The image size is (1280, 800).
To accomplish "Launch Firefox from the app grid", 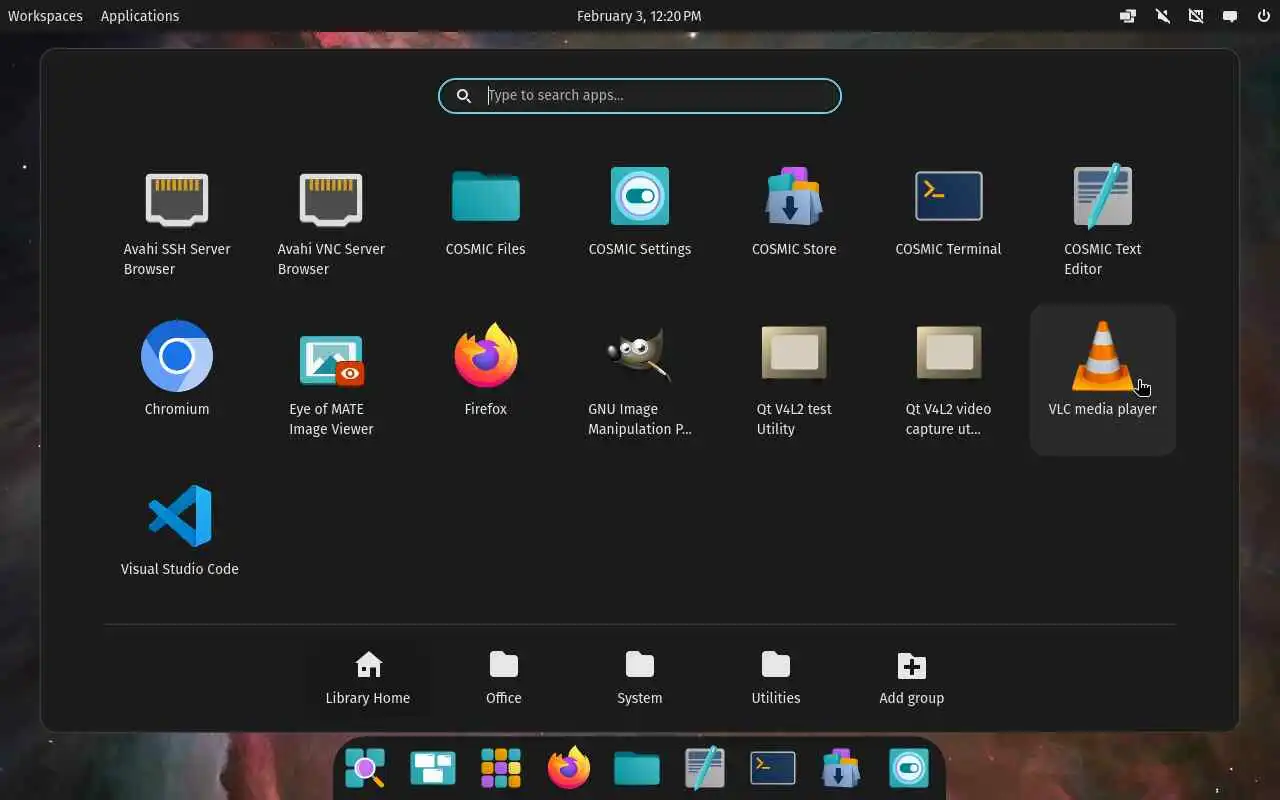I will pos(486,378).
